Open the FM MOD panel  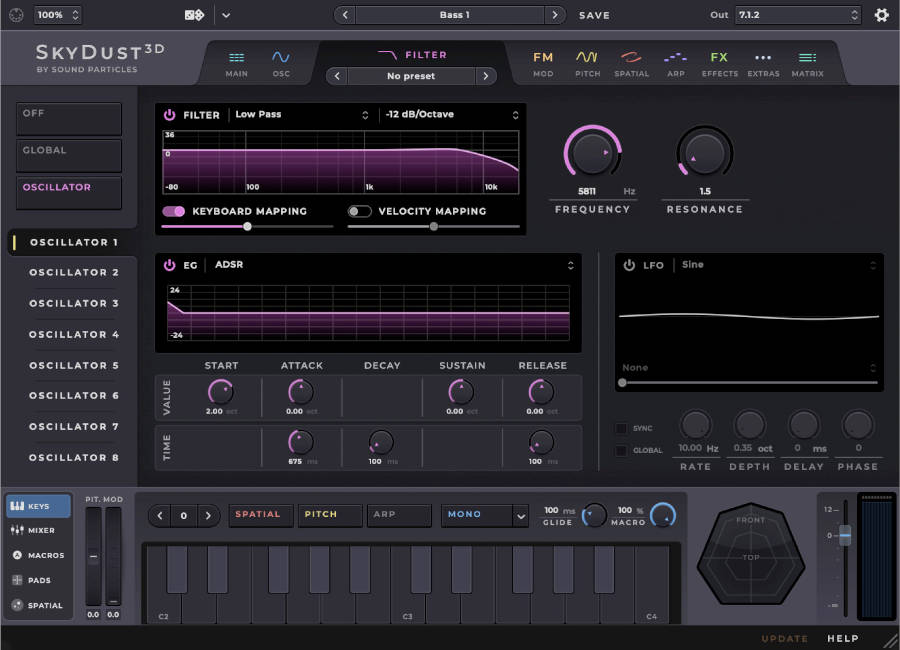click(x=543, y=62)
